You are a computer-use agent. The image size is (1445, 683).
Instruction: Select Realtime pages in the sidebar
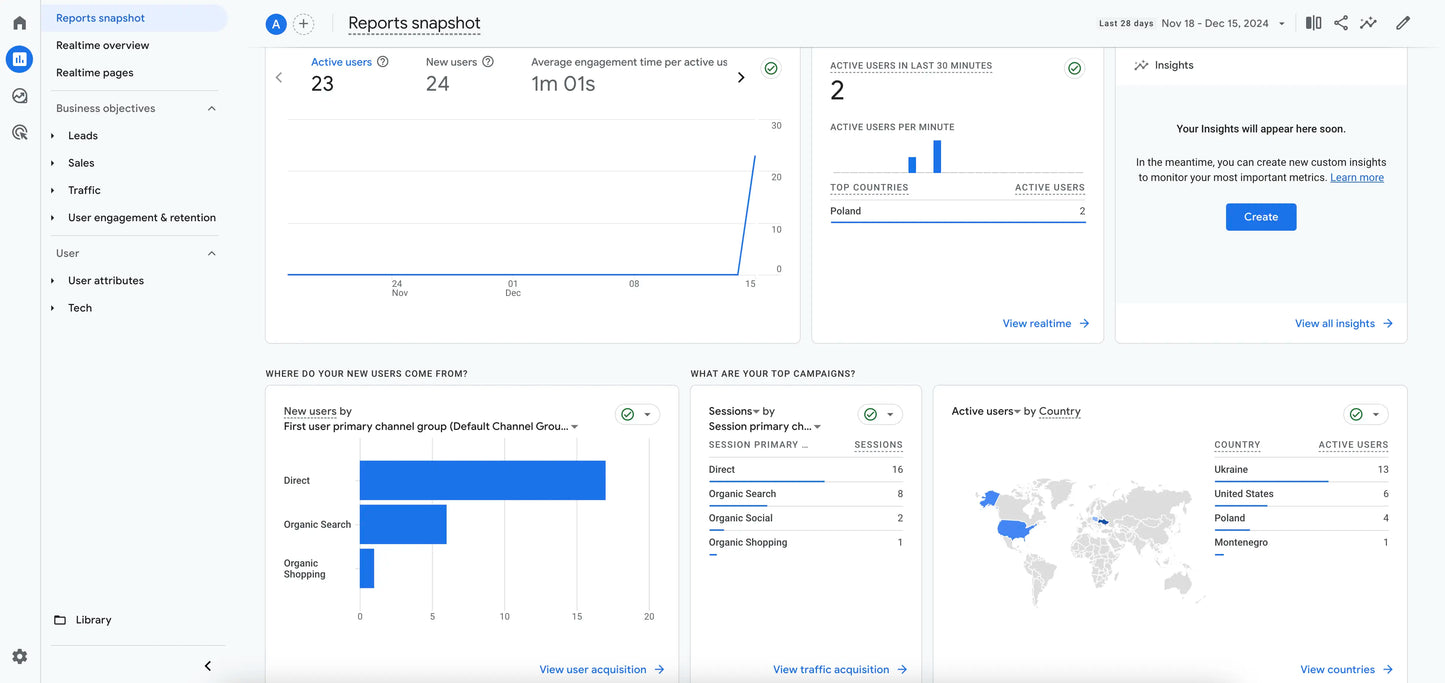[94, 73]
